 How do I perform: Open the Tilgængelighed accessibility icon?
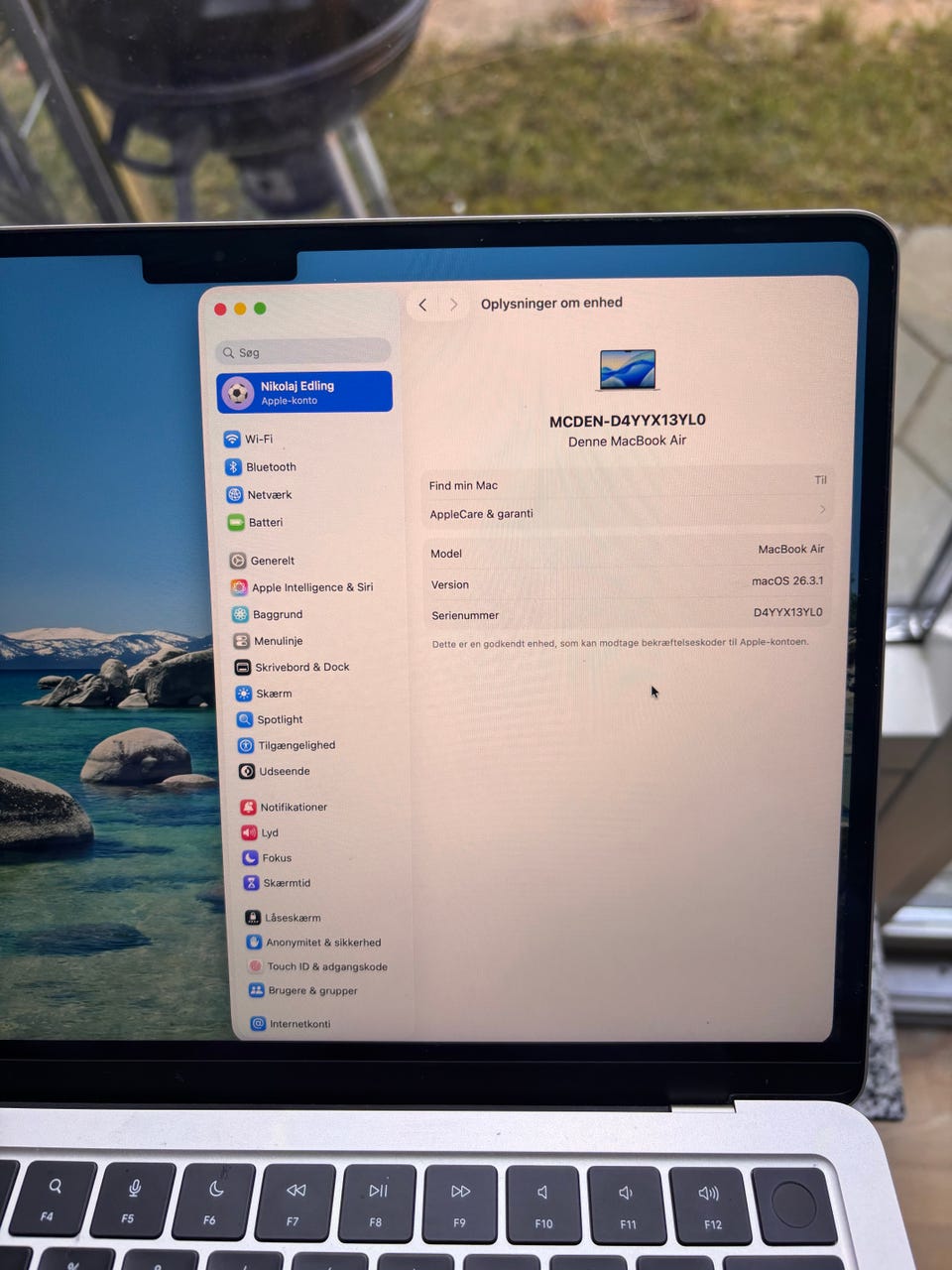(x=245, y=745)
